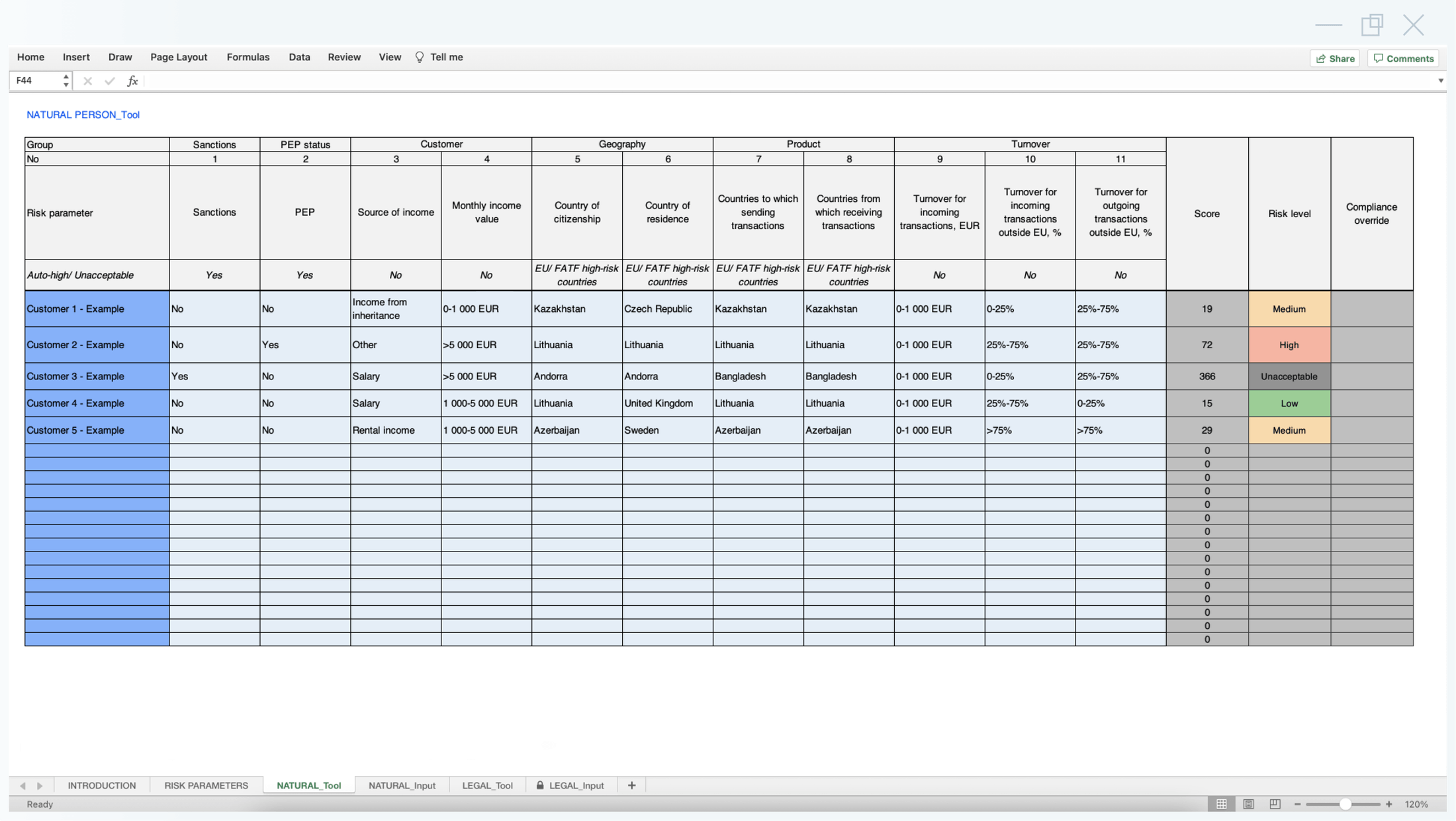
Task: Select the Page Layout view icon in the status bar
Action: 1248,804
